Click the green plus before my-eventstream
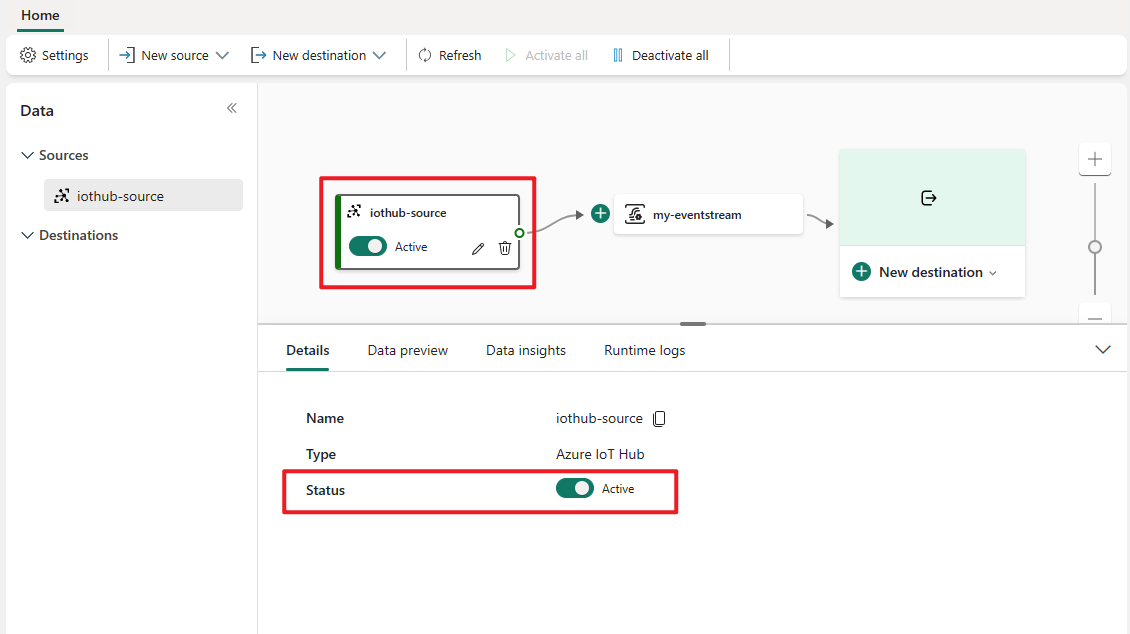The width and height of the screenshot is (1130, 634). click(x=600, y=213)
